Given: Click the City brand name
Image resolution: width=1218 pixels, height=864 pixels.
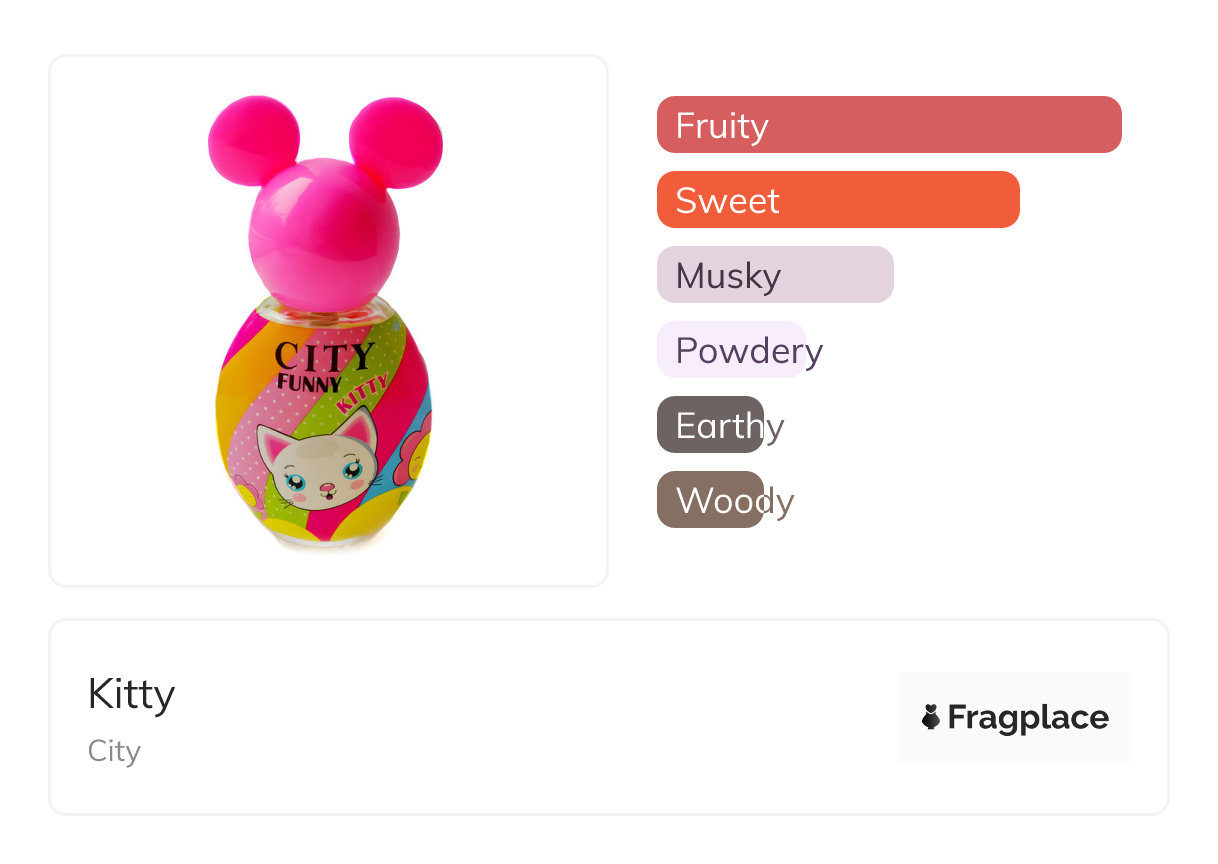Looking at the screenshot, I should click(x=114, y=751).
